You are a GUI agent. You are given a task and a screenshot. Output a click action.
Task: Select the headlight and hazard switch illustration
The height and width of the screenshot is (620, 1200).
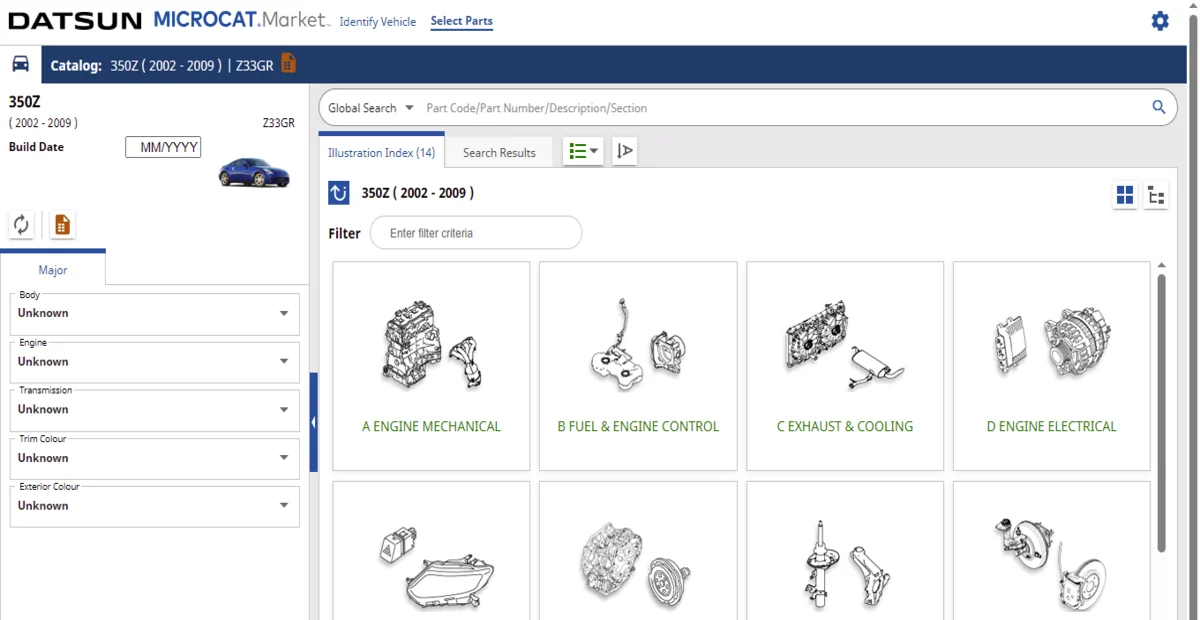point(431,551)
